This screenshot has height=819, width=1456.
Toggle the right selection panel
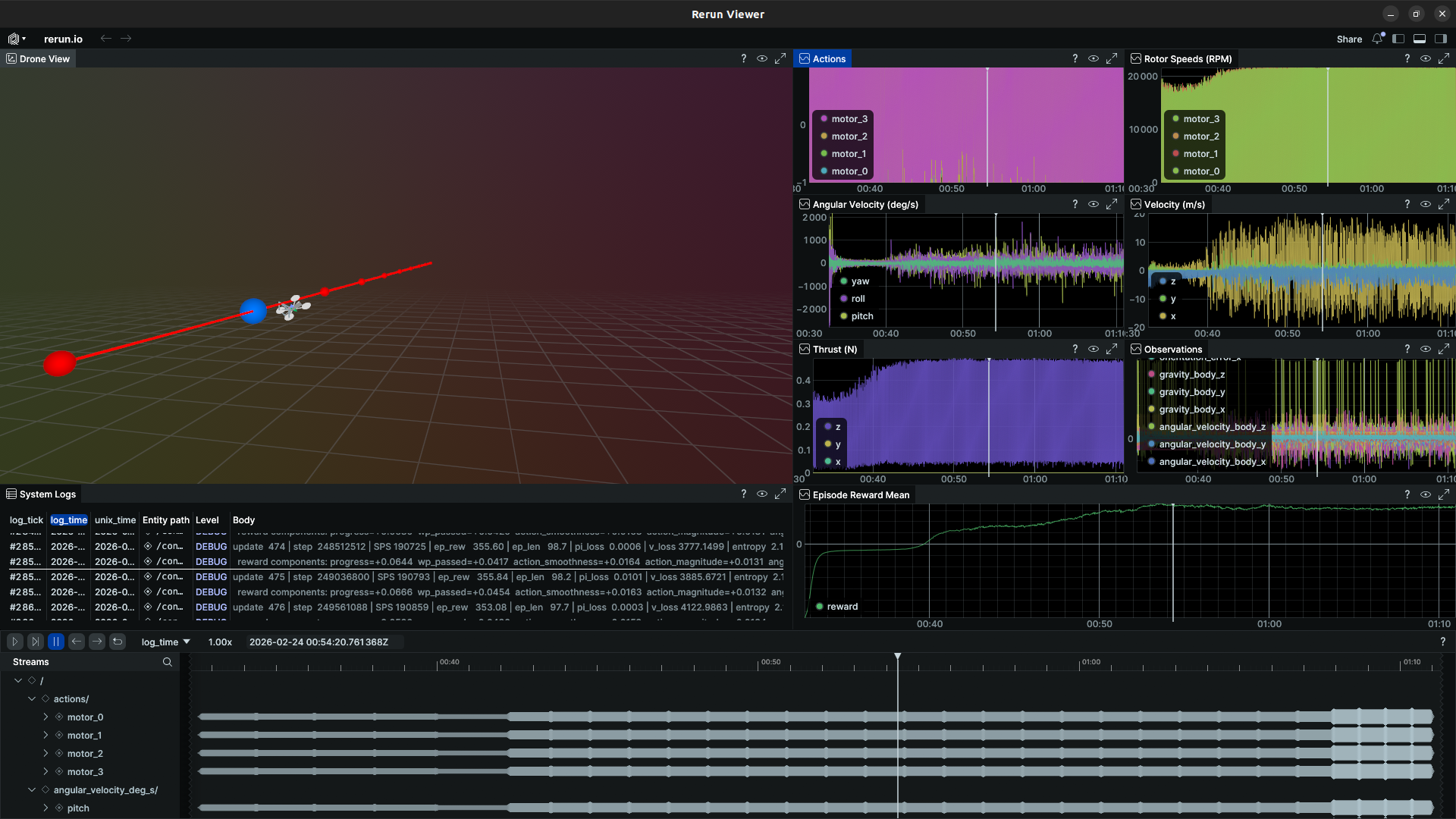coord(1441,39)
